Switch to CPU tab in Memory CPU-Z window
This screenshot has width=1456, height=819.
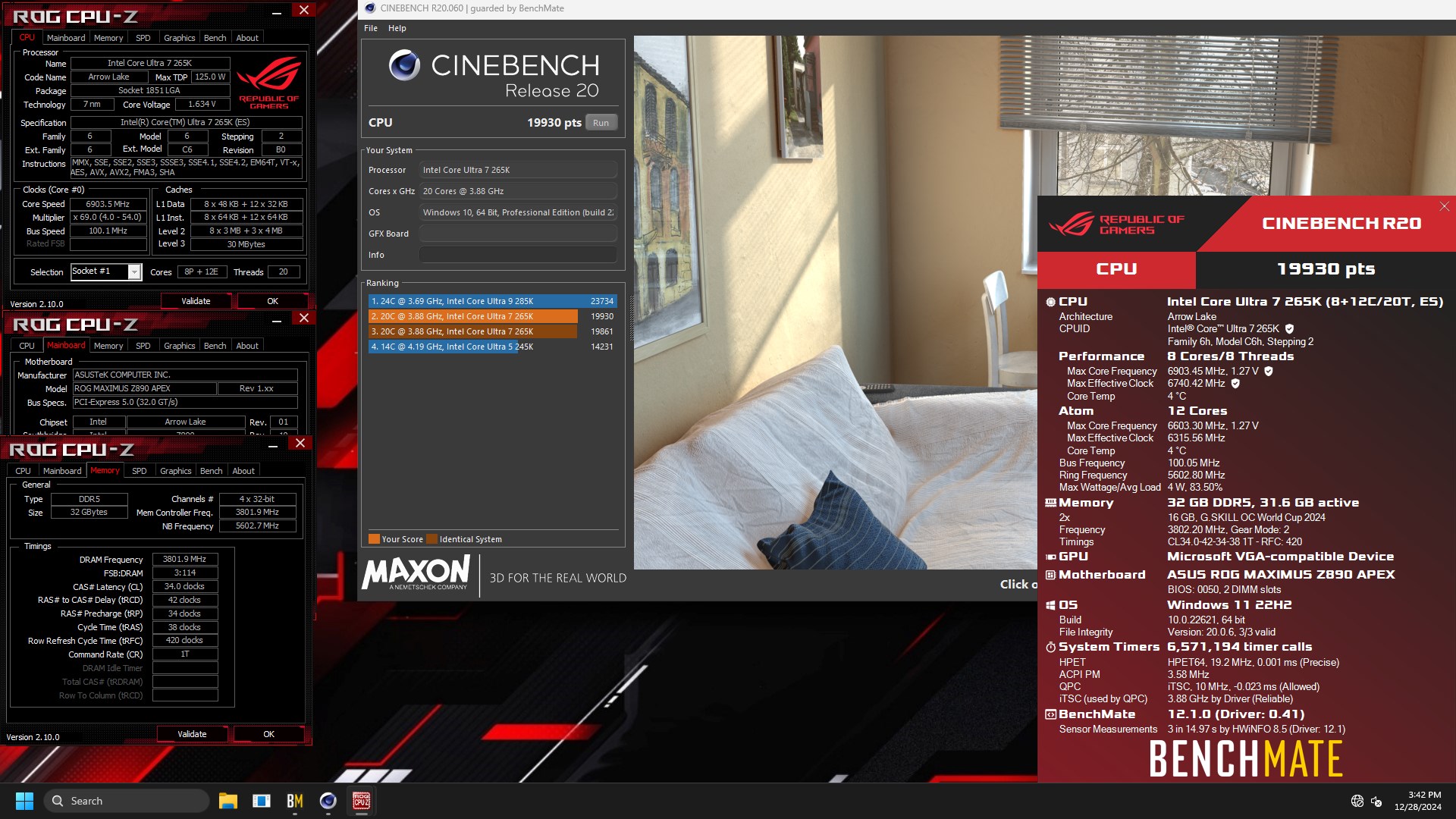click(23, 471)
